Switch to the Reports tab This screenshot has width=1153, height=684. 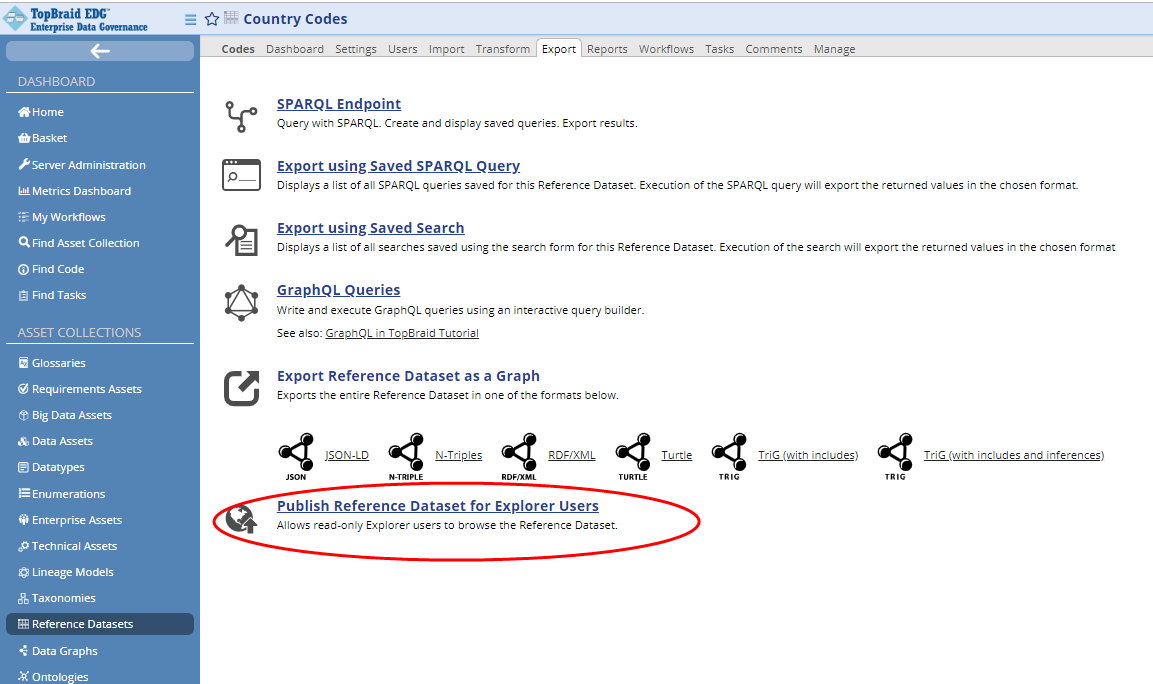tap(607, 48)
